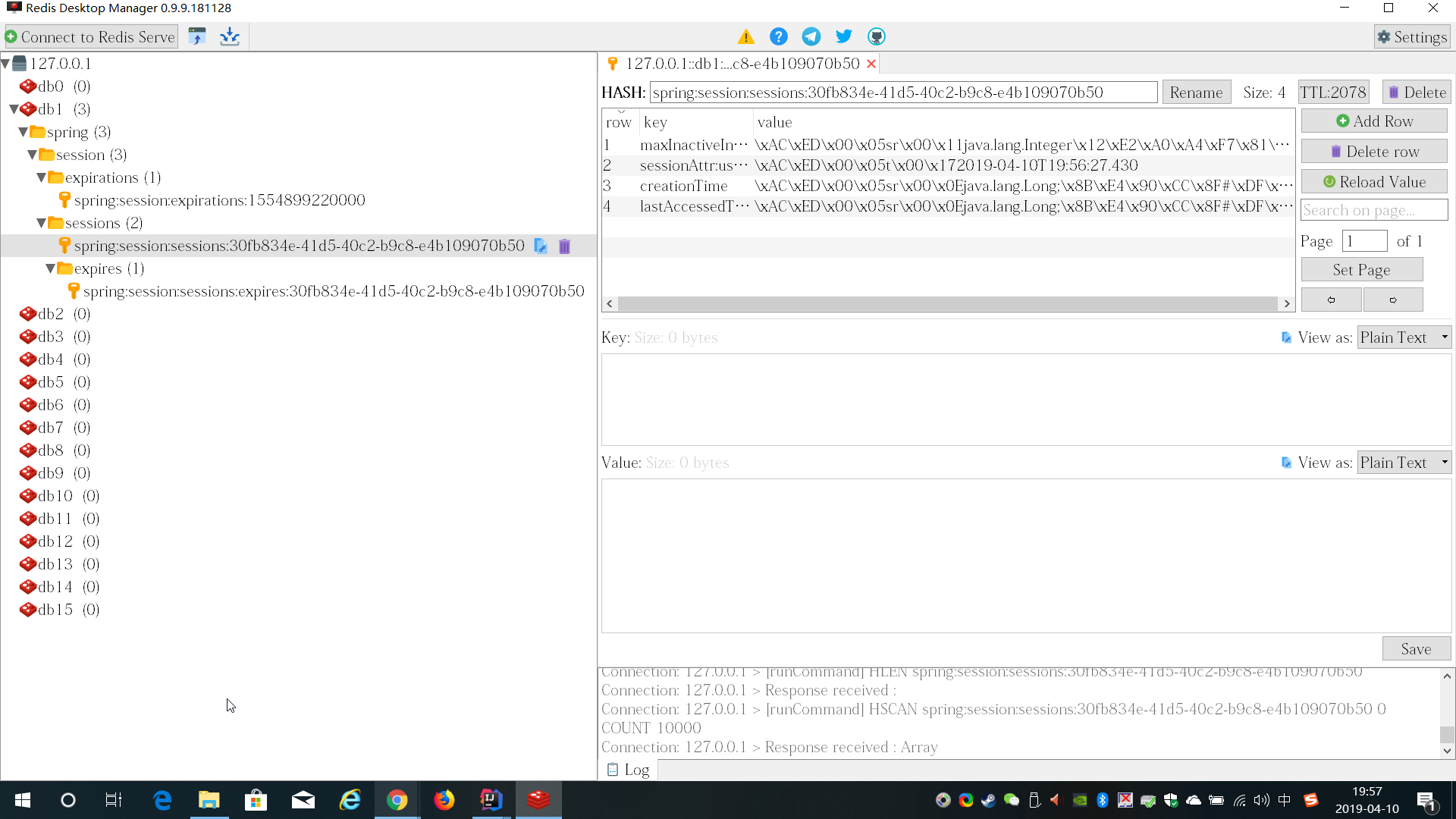The image size is (1456, 819).
Task: Open the Key 'View as' Plain Text dropdown
Action: coord(1404,337)
